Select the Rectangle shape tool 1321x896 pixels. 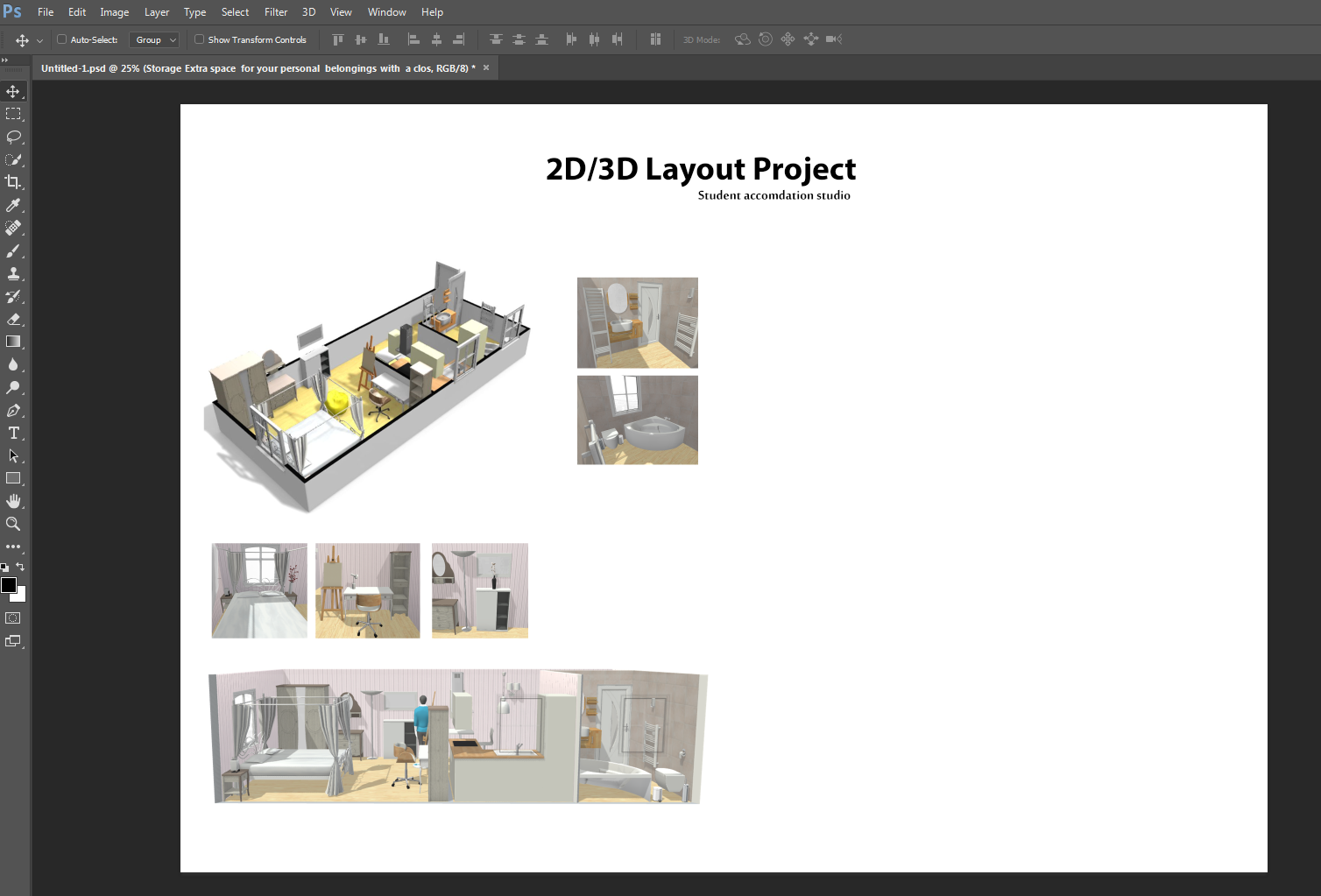(13, 478)
